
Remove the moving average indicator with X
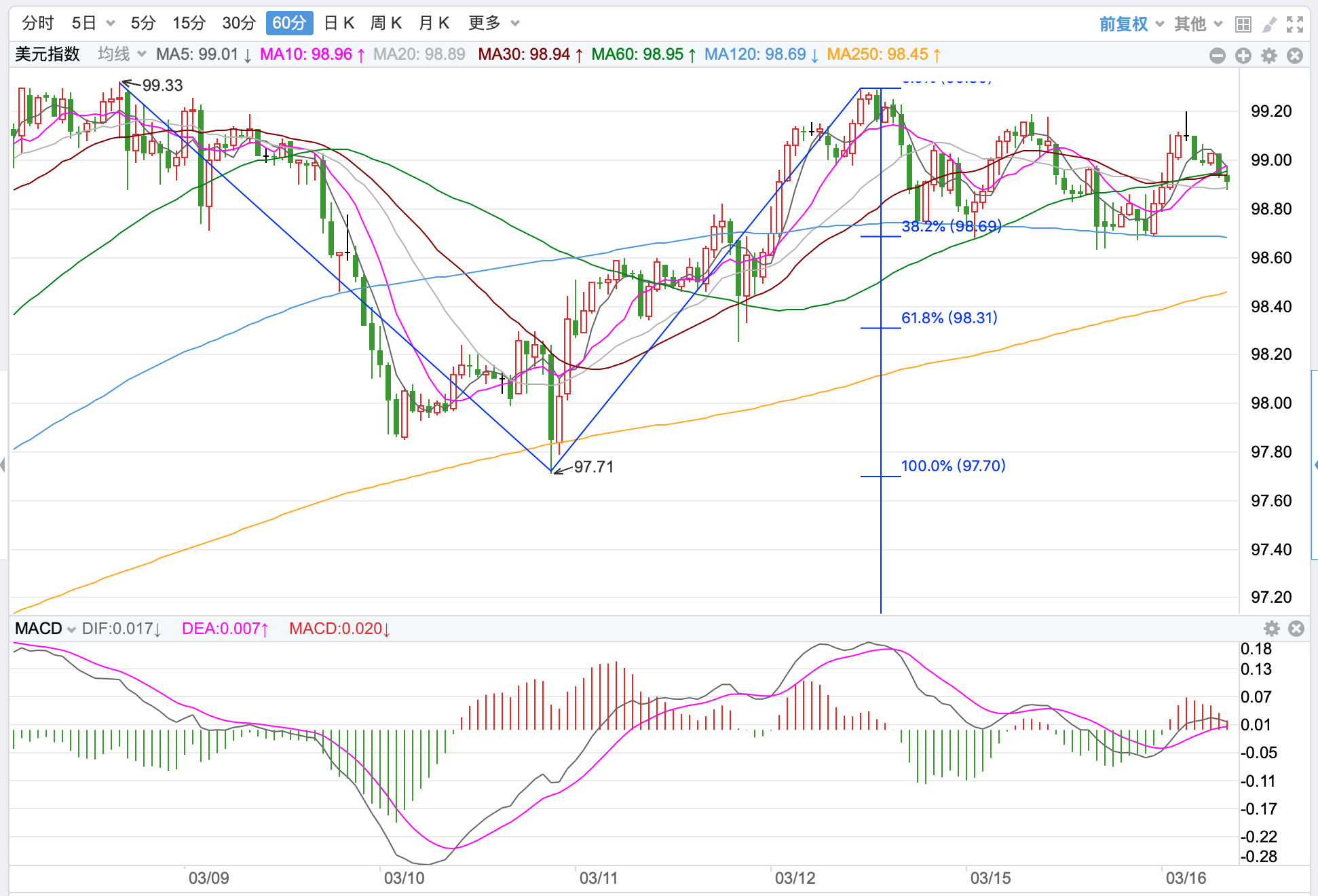click(x=1295, y=56)
